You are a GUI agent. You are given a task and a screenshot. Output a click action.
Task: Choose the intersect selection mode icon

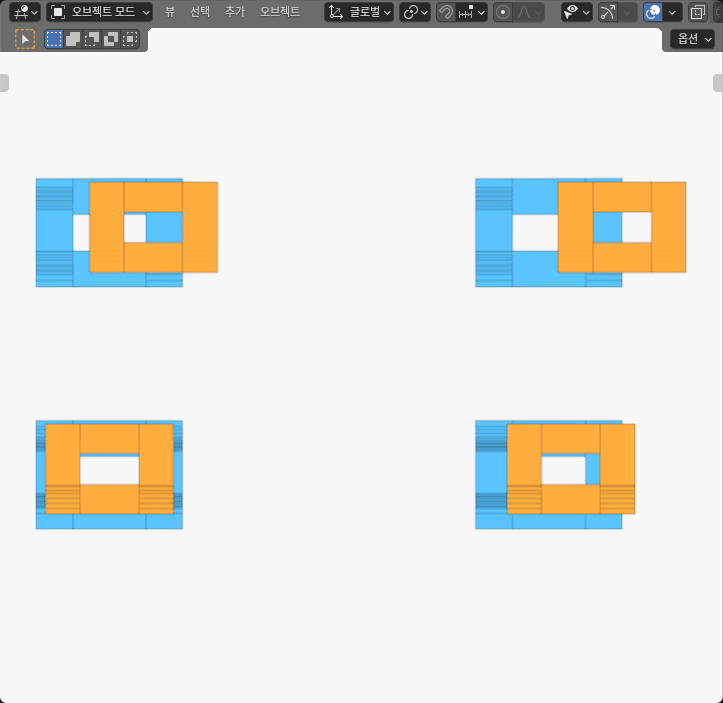130,39
